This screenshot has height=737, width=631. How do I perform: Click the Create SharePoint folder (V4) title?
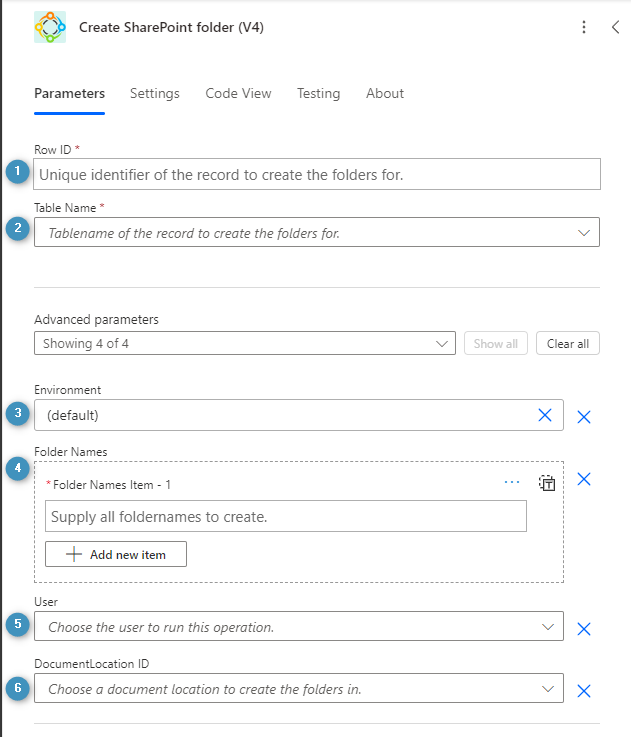[171, 27]
